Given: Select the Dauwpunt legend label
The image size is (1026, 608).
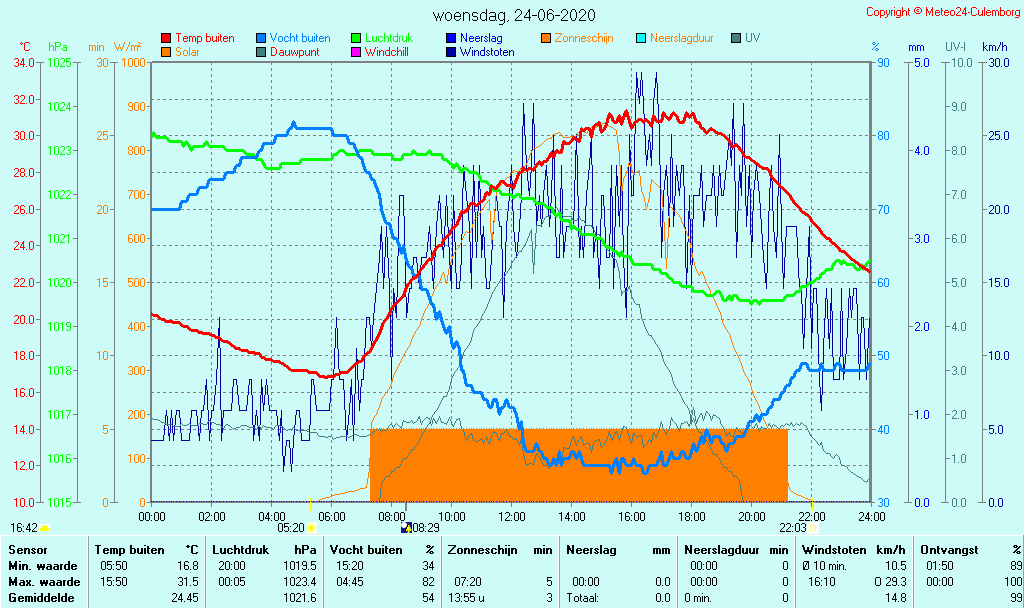Looking at the screenshot, I should 295,52.
